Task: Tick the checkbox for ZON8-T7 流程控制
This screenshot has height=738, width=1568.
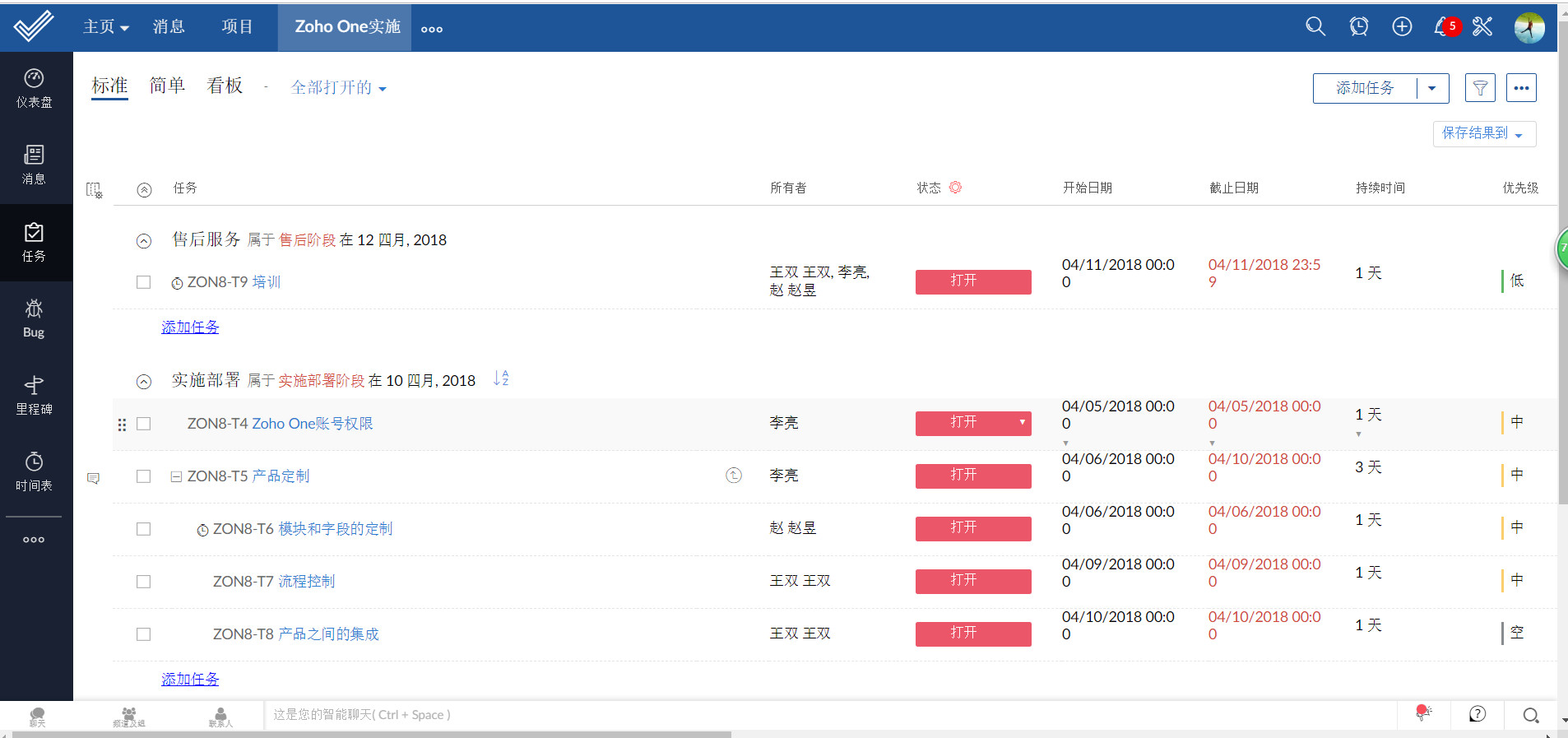Action: 144,582
